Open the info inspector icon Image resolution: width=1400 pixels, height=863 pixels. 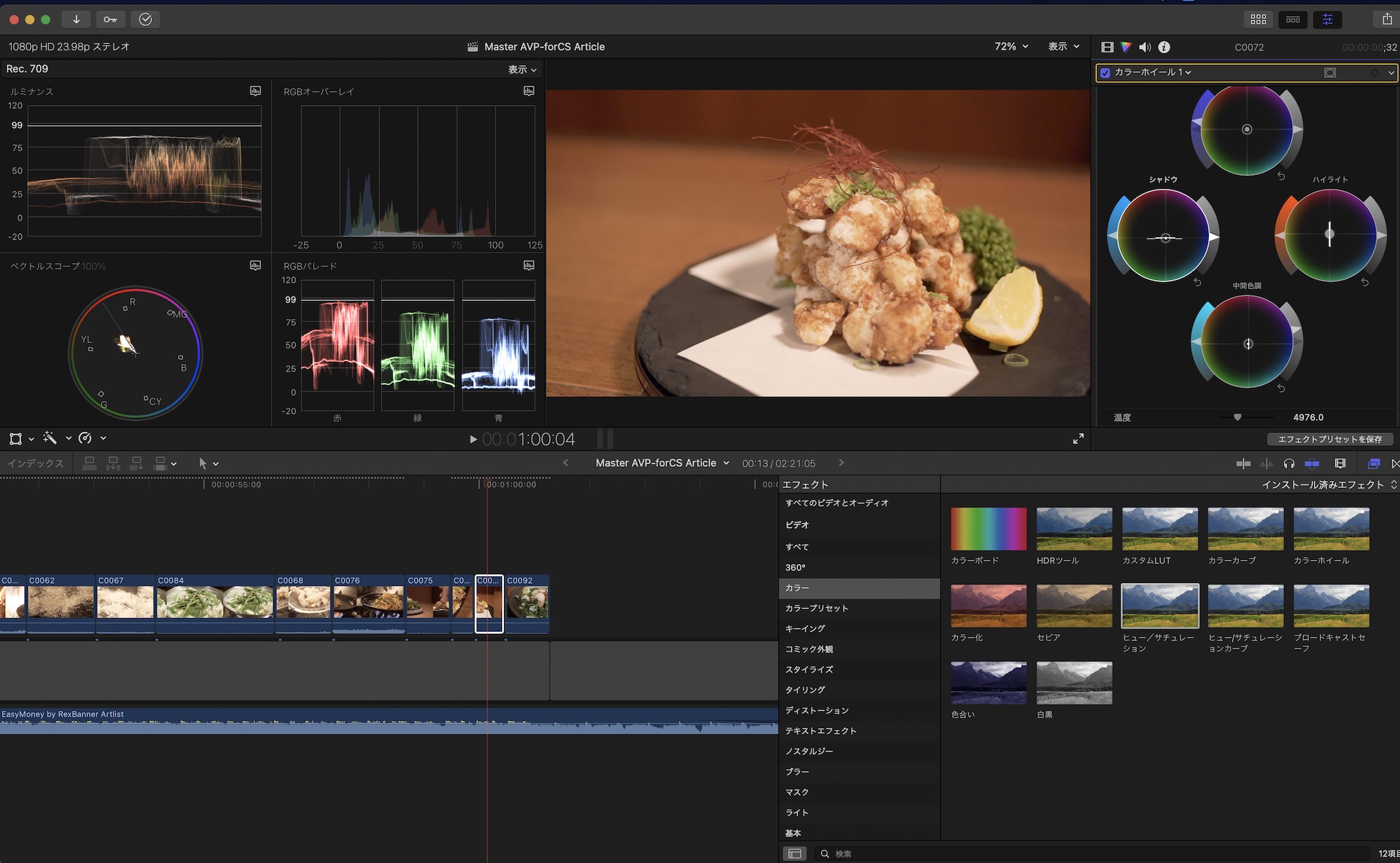1164,47
